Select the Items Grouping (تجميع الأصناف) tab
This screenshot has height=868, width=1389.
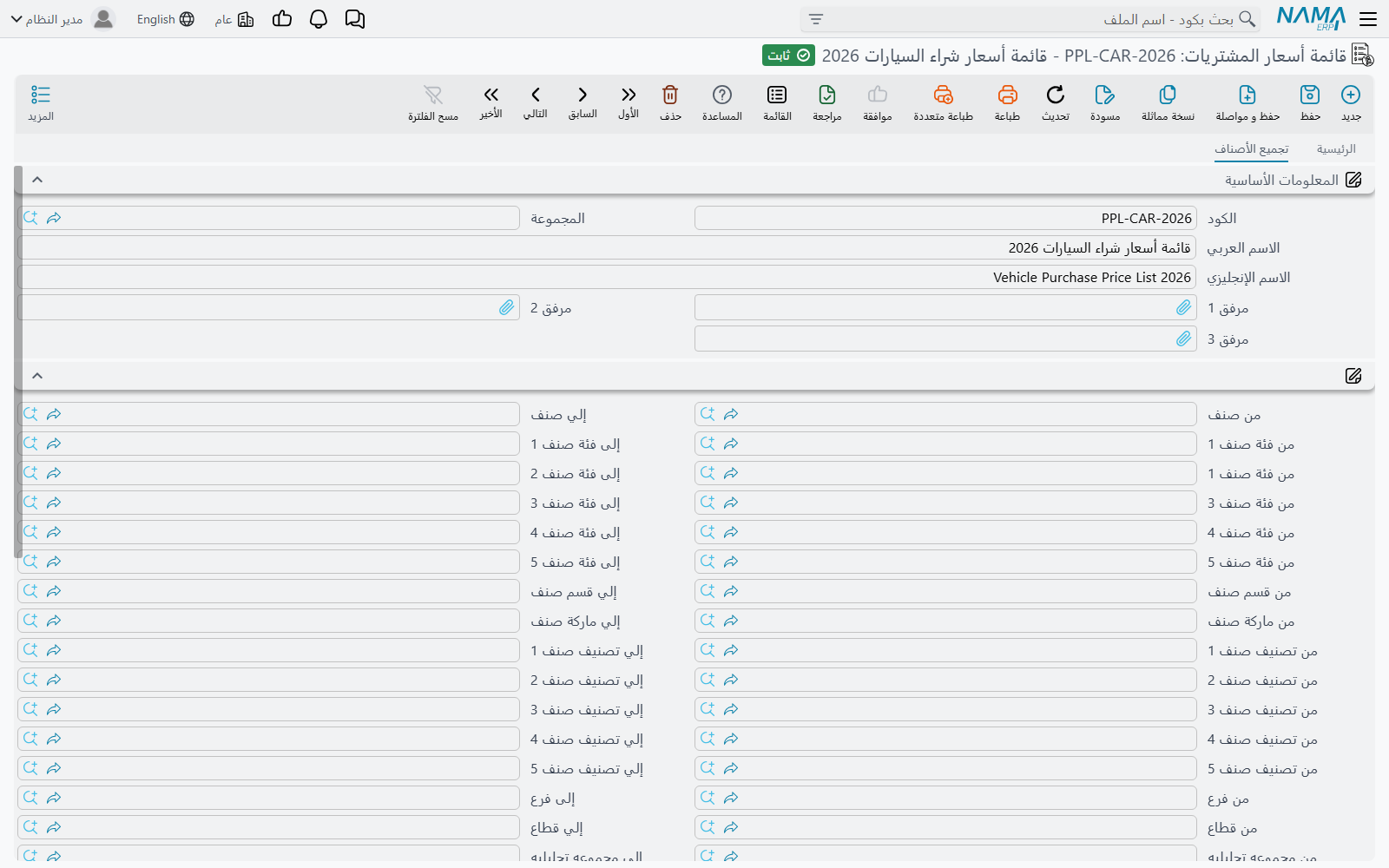(1251, 149)
